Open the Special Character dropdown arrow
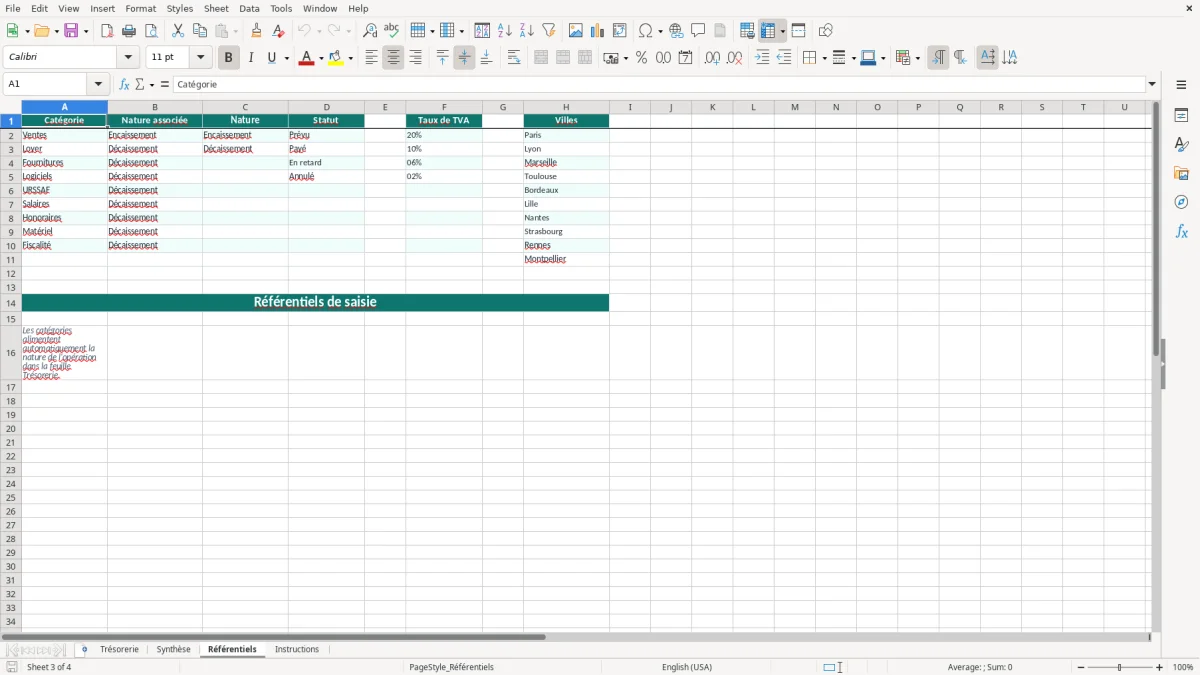 [660, 31]
